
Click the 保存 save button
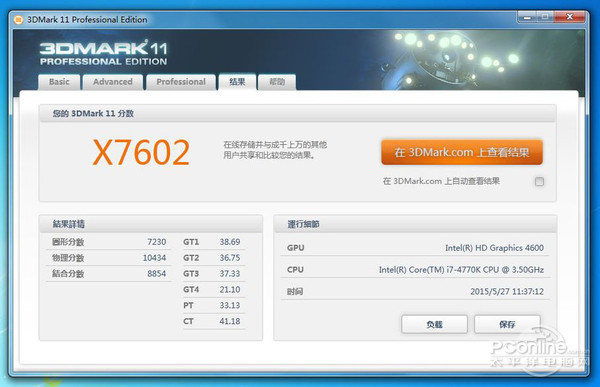click(x=507, y=324)
